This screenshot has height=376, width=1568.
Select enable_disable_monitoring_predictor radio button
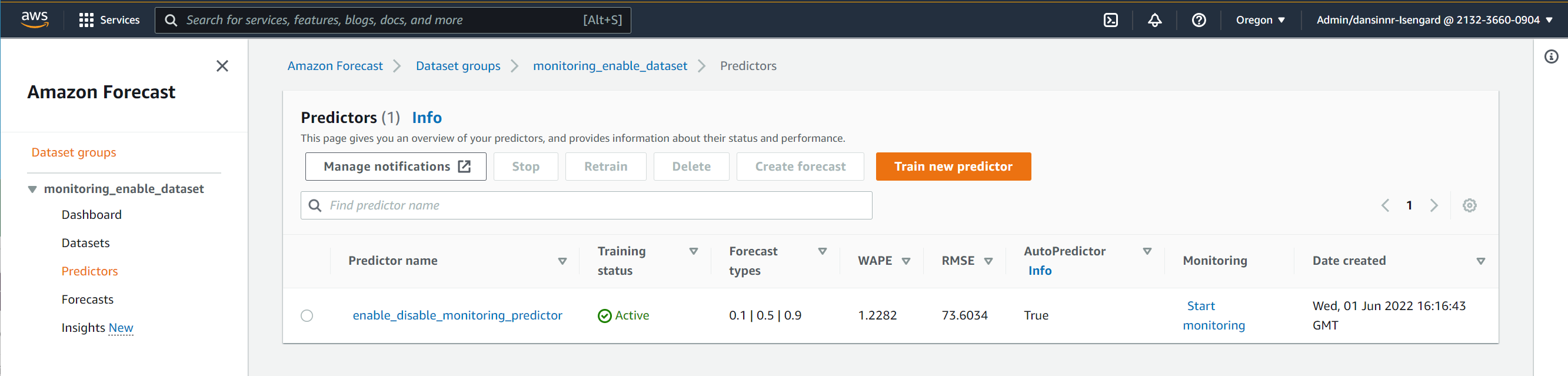pyautogui.click(x=307, y=316)
